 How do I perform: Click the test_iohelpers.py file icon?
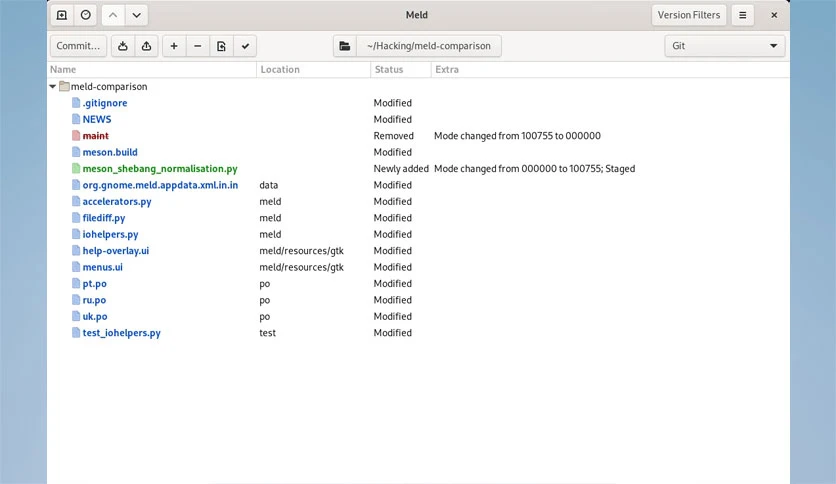[76, 333]
